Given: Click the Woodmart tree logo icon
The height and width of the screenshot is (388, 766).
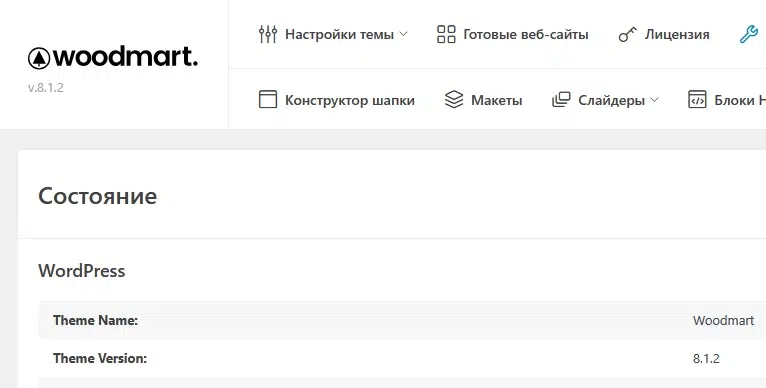Looking at the screenshot, I should tap(39, 59).
